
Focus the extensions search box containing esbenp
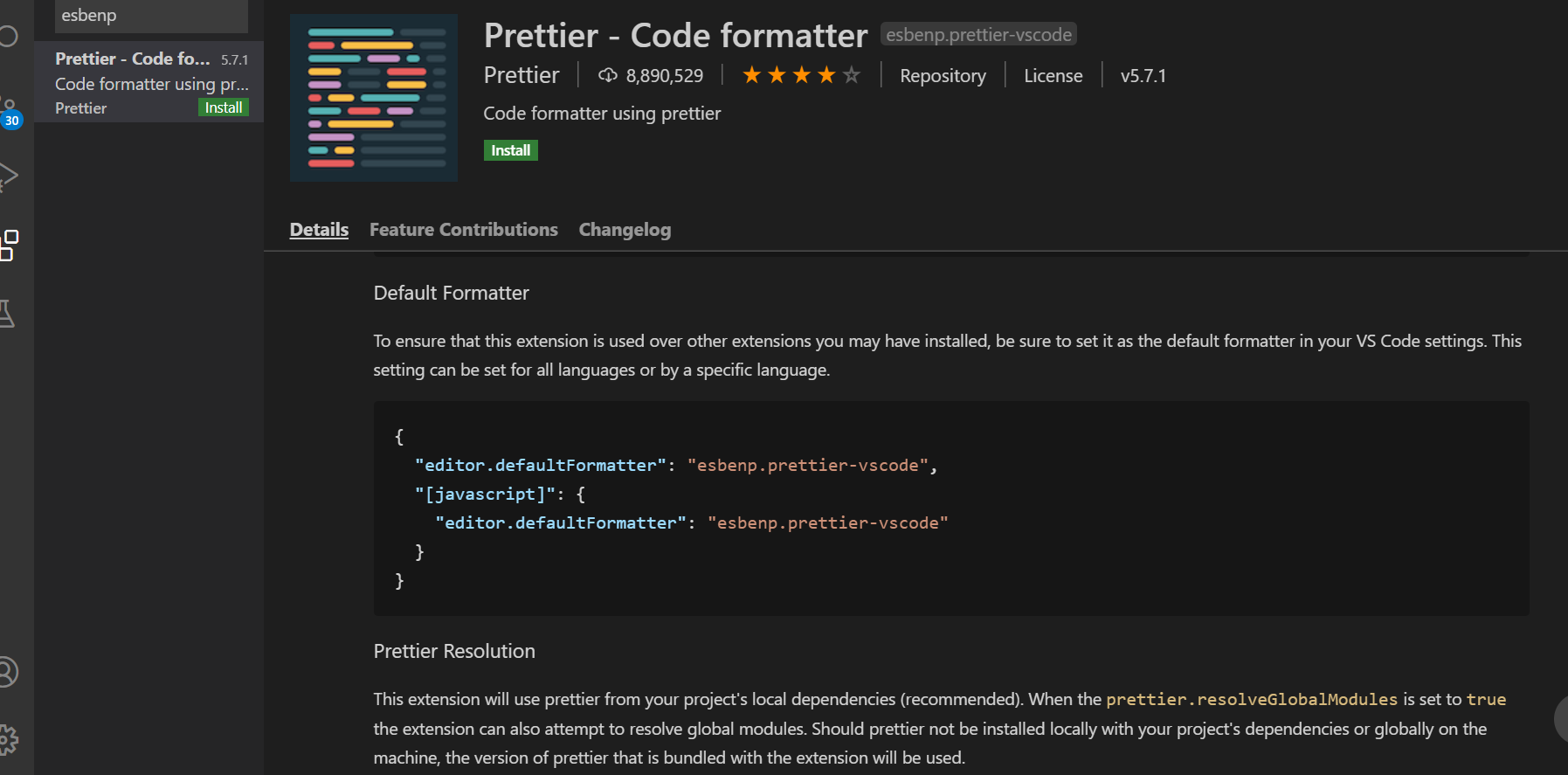coord(151,16)
